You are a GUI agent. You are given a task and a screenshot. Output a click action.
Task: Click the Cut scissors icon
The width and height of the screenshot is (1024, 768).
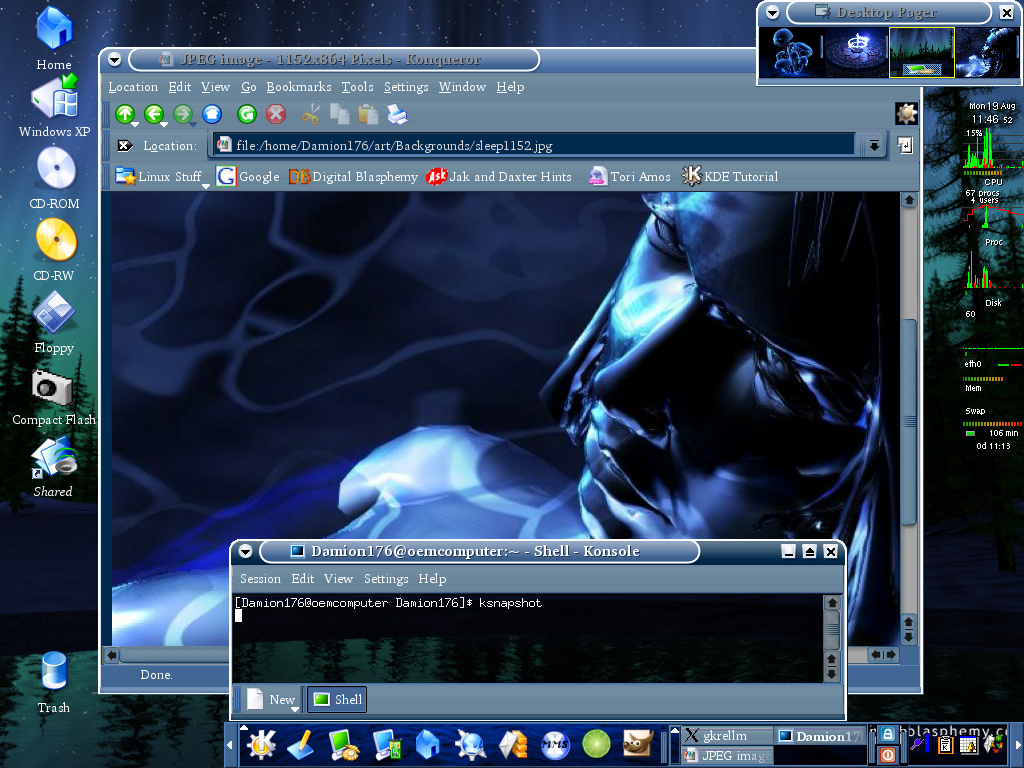[311, 114]
